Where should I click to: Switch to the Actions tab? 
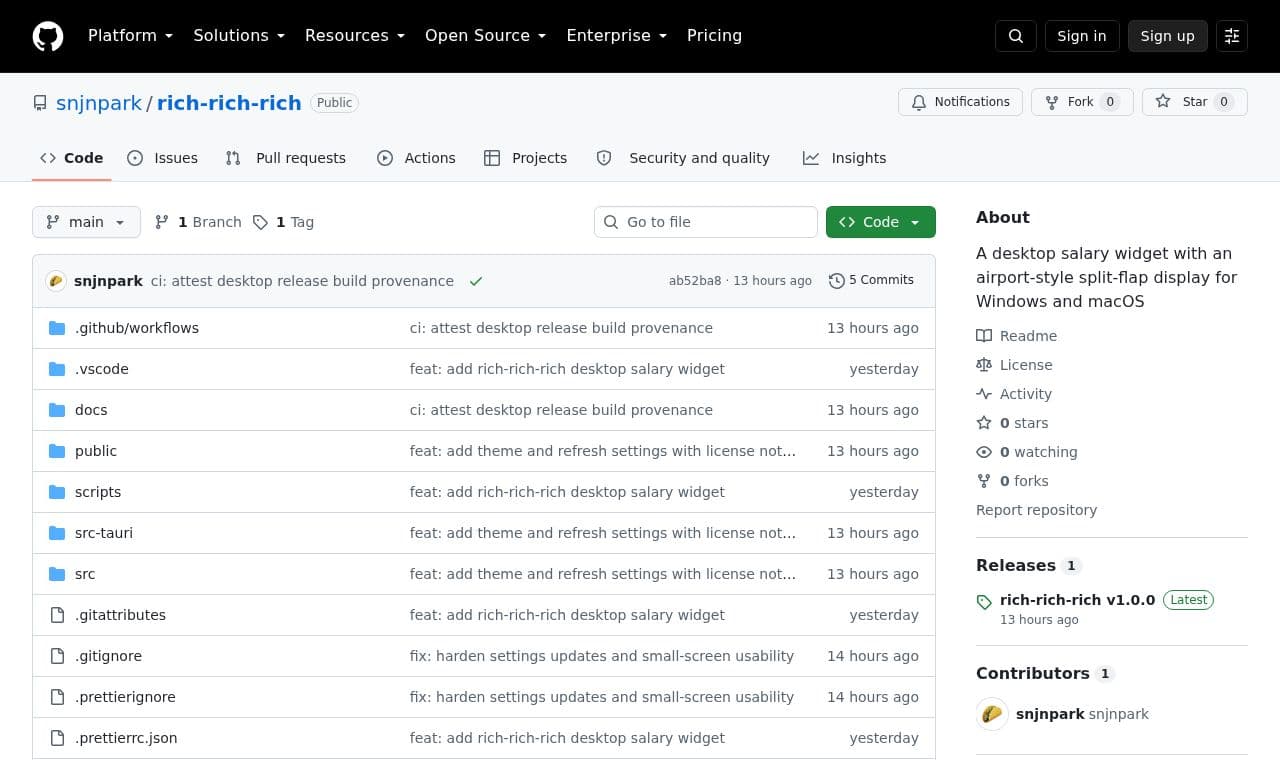pos(416,158)
